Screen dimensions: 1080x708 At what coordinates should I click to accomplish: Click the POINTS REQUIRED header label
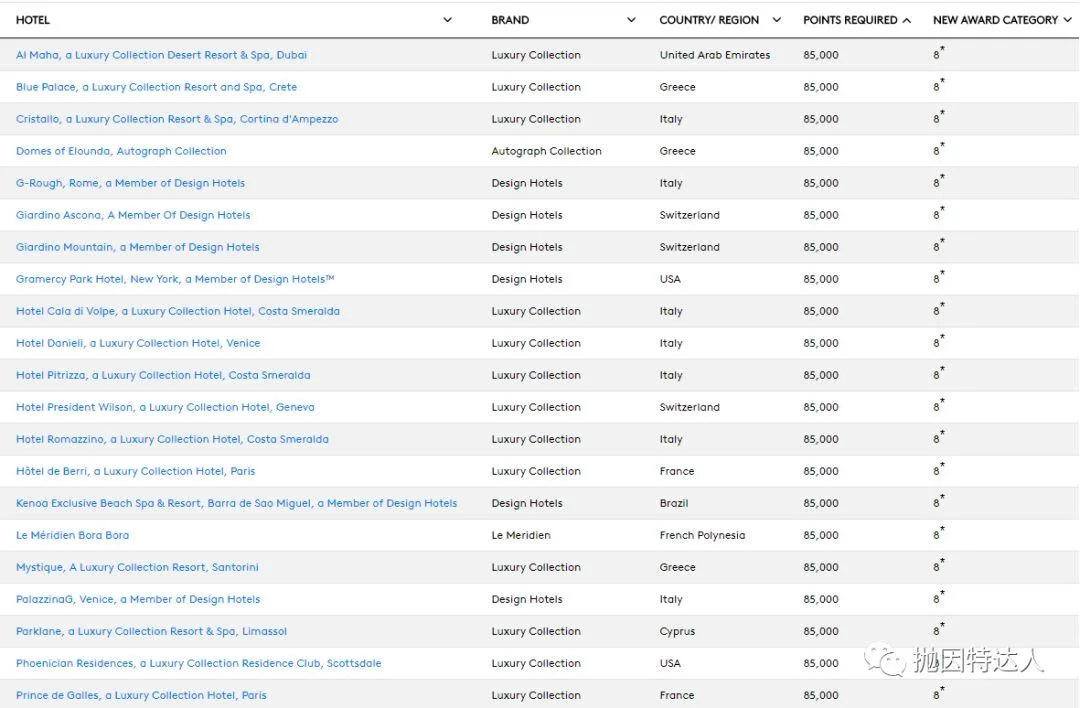pos(850,20)
